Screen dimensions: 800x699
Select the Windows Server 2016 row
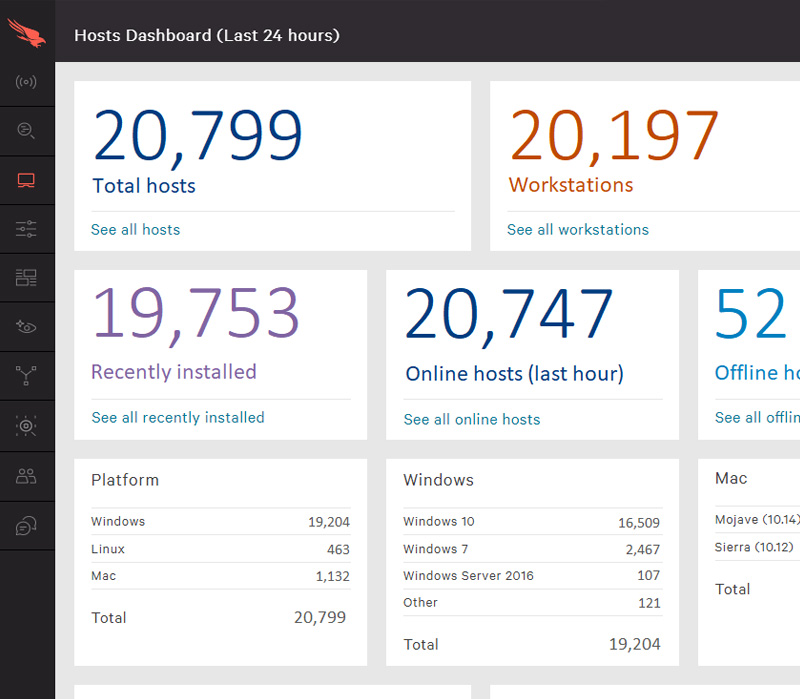pyautogui.click(x=531, y=576)
